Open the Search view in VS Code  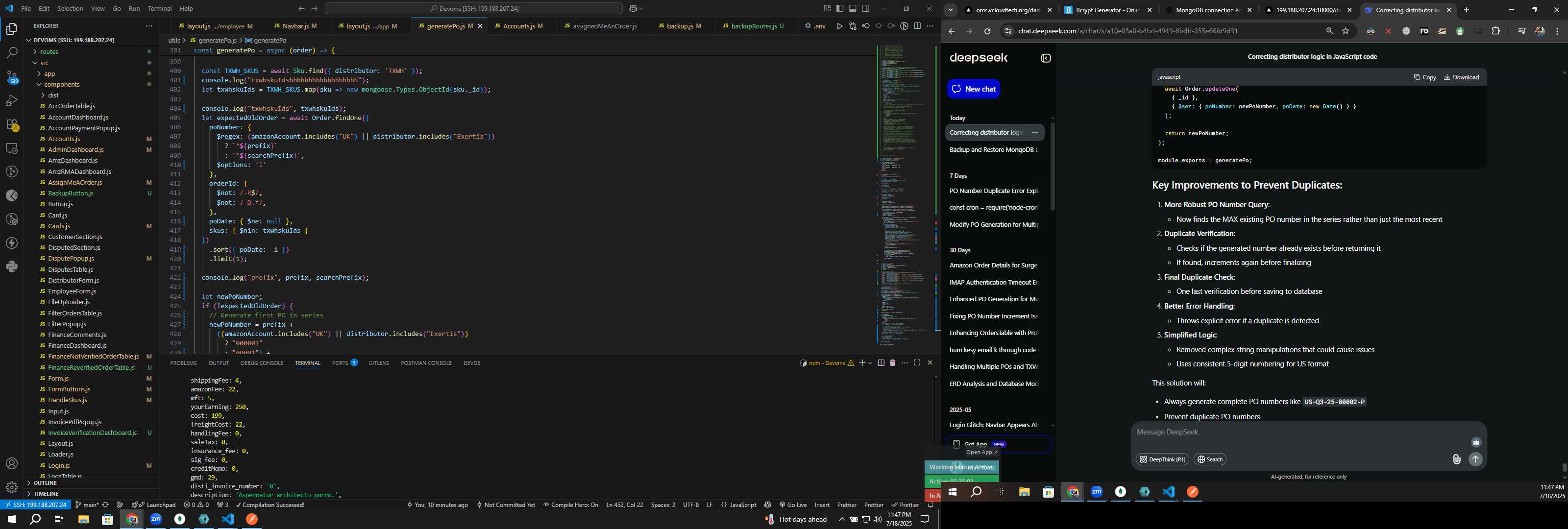pyautogui.click(x=12, y=53)
